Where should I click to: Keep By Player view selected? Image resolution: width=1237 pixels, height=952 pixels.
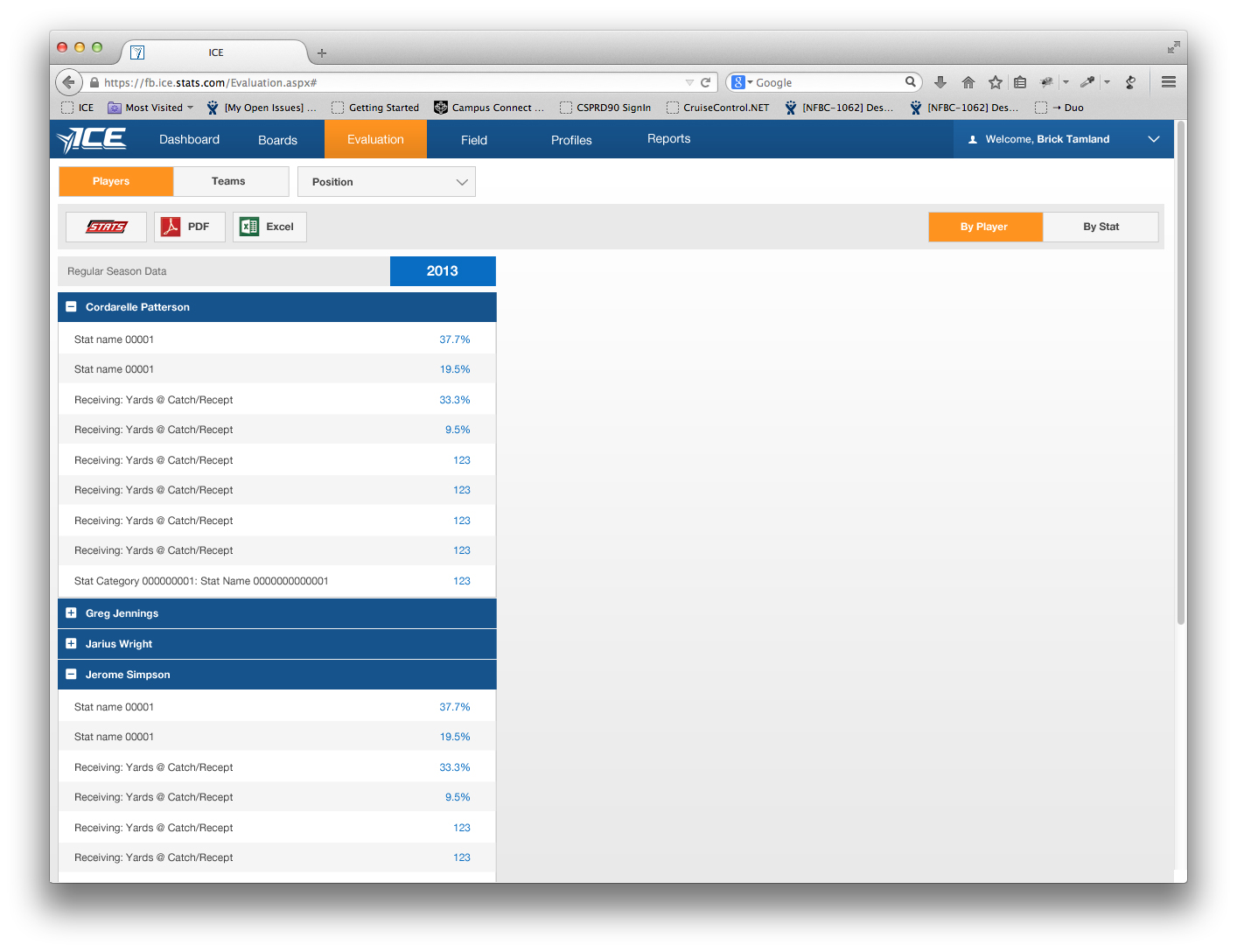click(x=985, y=227)
